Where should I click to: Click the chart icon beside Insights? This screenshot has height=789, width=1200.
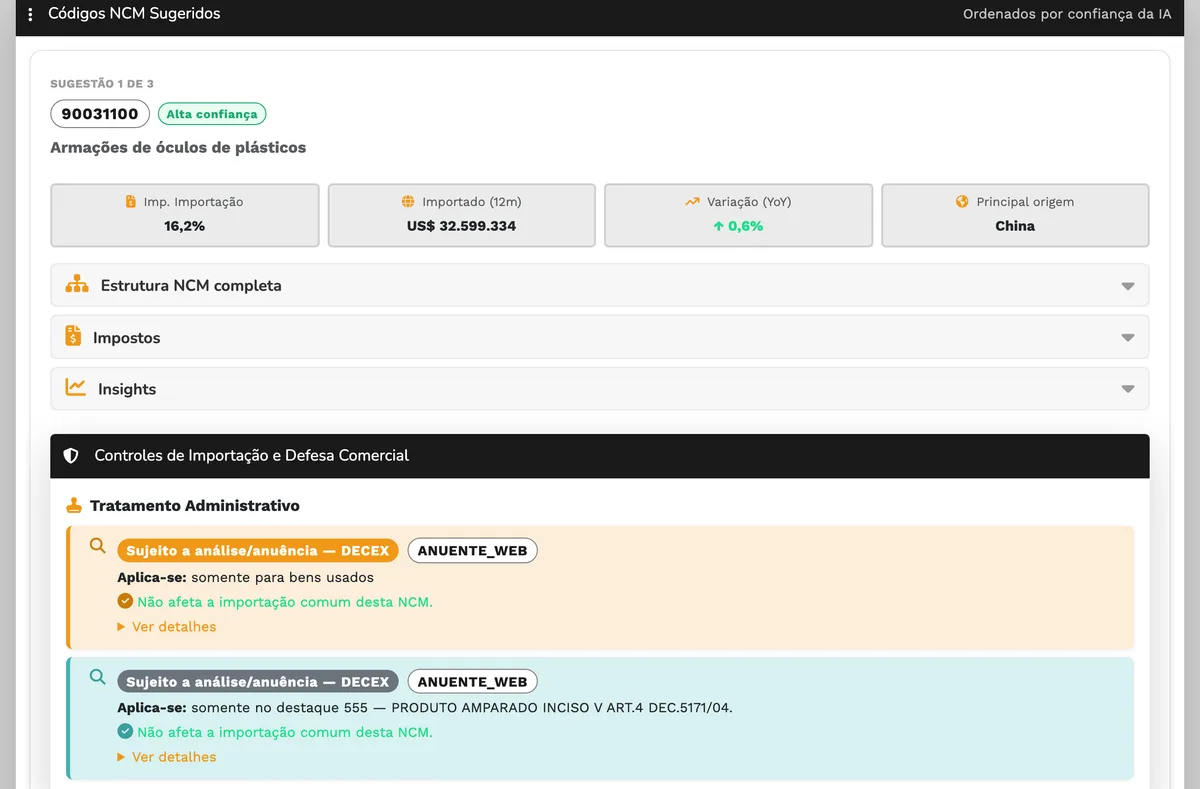coord(76,387)
